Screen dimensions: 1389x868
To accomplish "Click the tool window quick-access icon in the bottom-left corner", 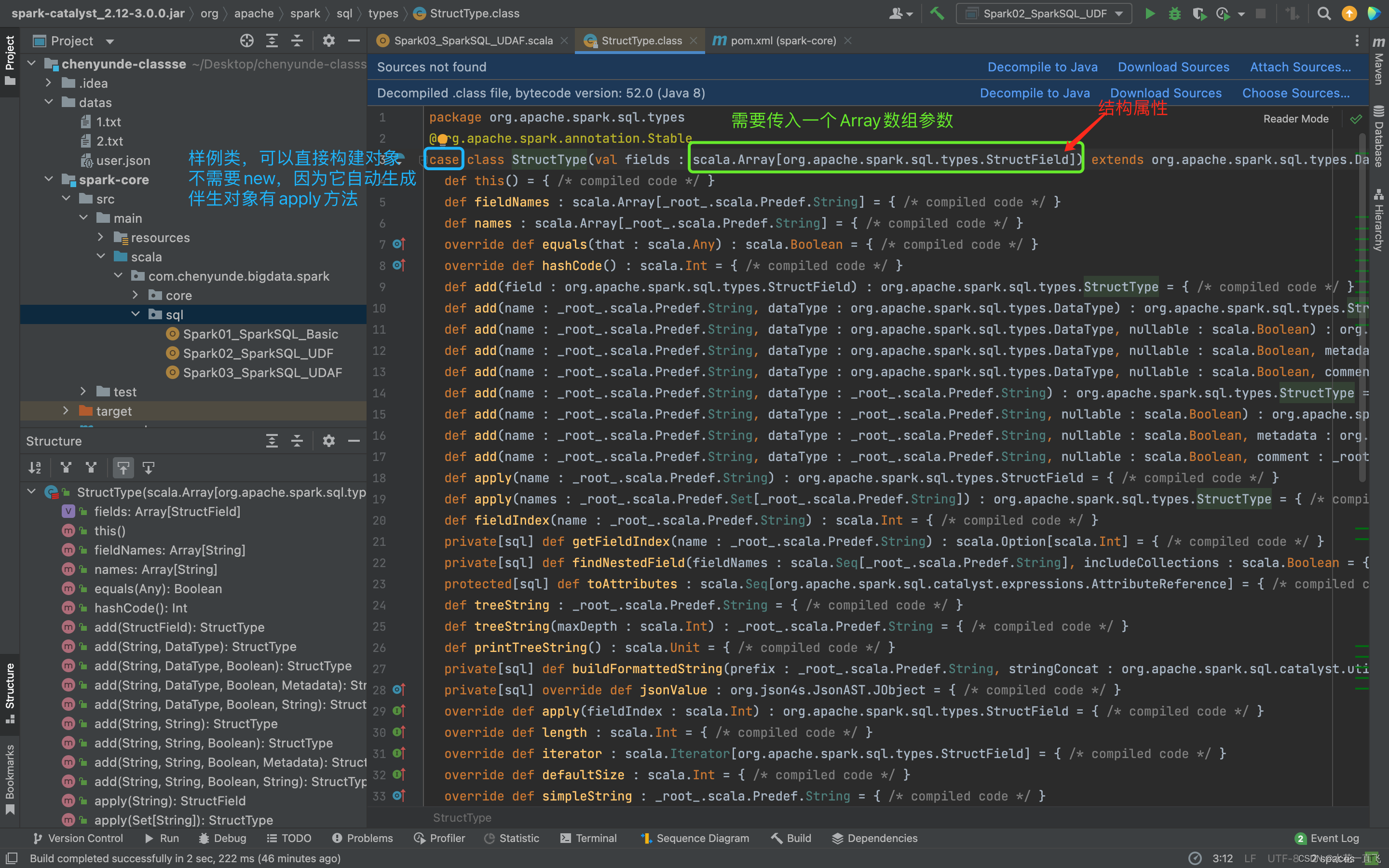I will click(11, 858).
